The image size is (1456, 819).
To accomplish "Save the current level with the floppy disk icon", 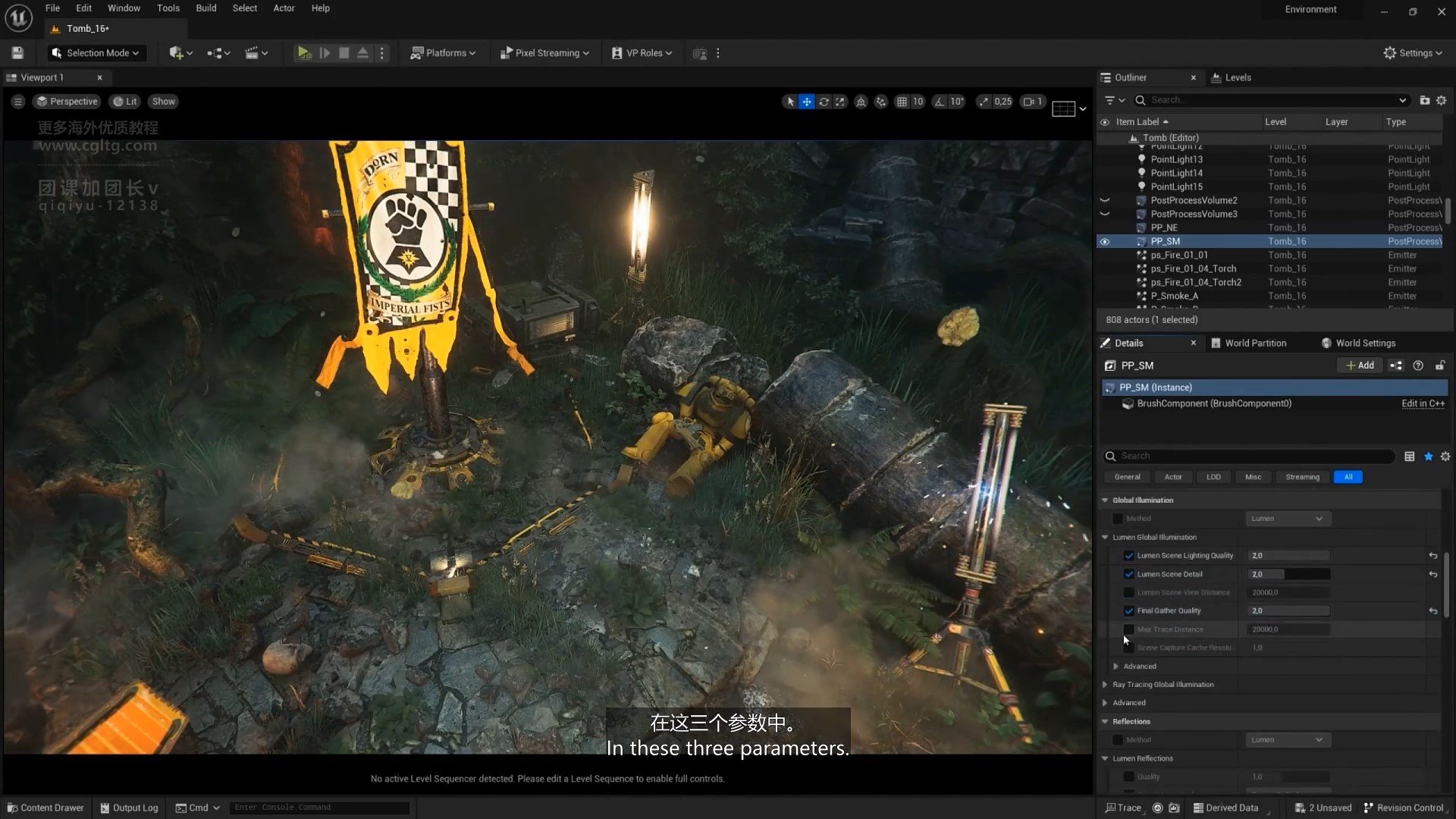I will coord(17,53).
